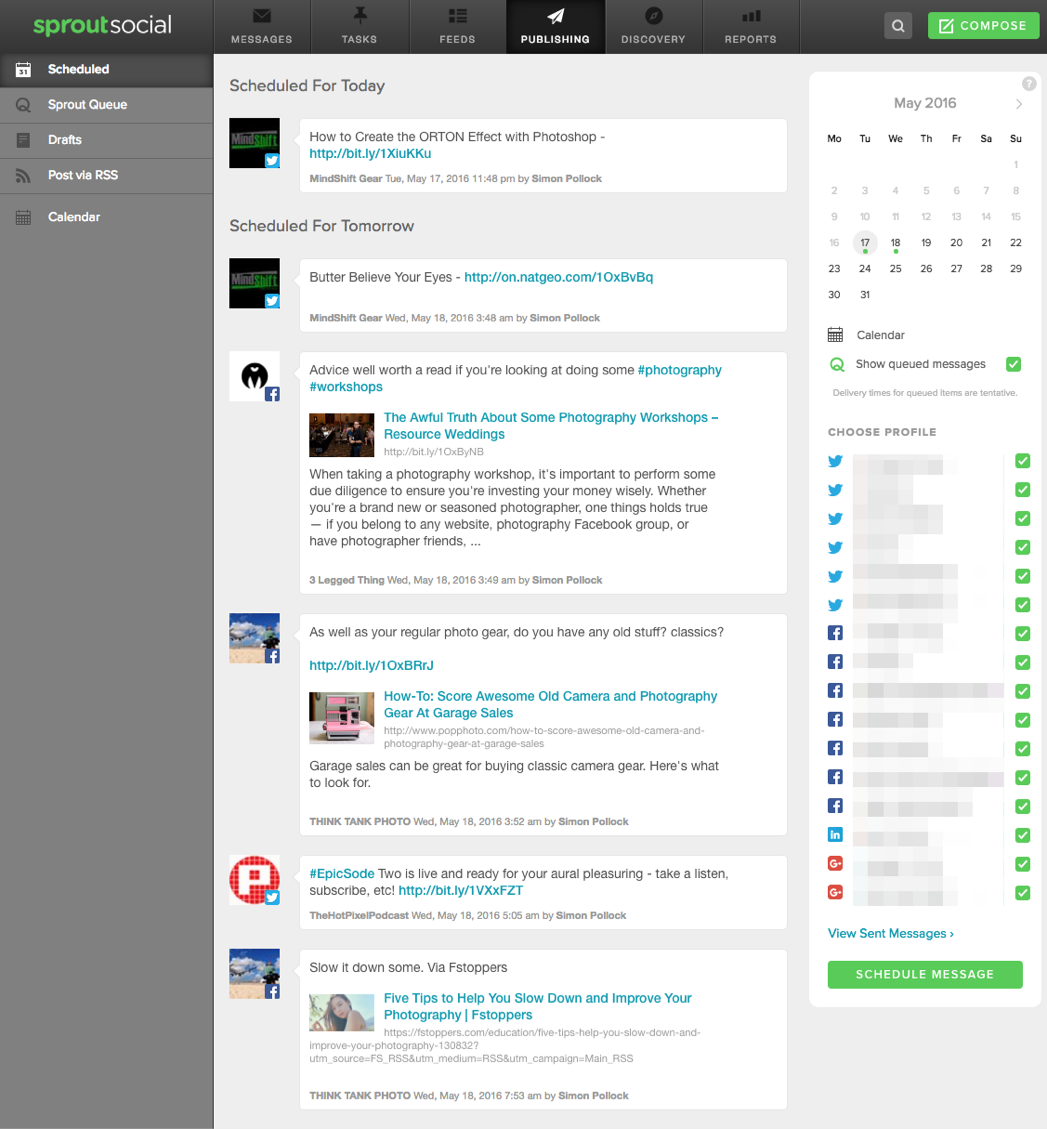Open the bit.ly/1XiuKKu link
This screenshot has width=1047, height=1129.
pos(370,154)
